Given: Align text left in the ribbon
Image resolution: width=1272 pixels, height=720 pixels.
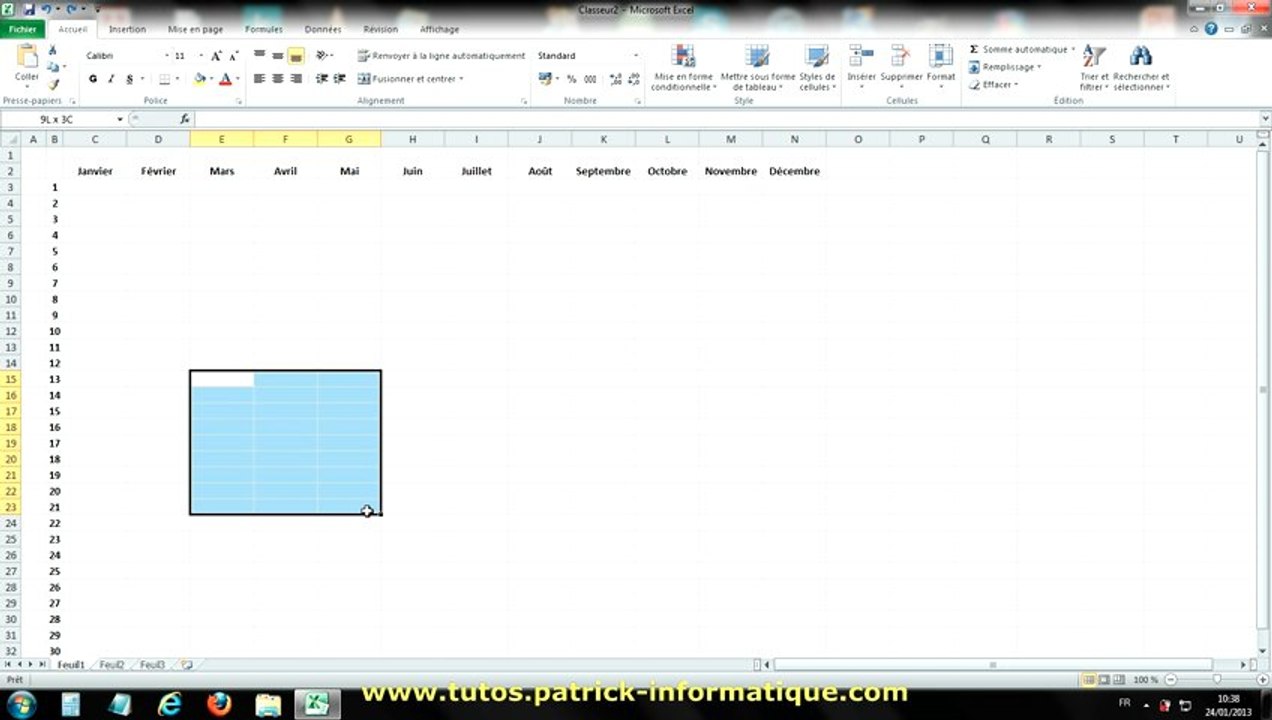Looking at the screenshot, I should pyautogui.click(x=259, y=78).
